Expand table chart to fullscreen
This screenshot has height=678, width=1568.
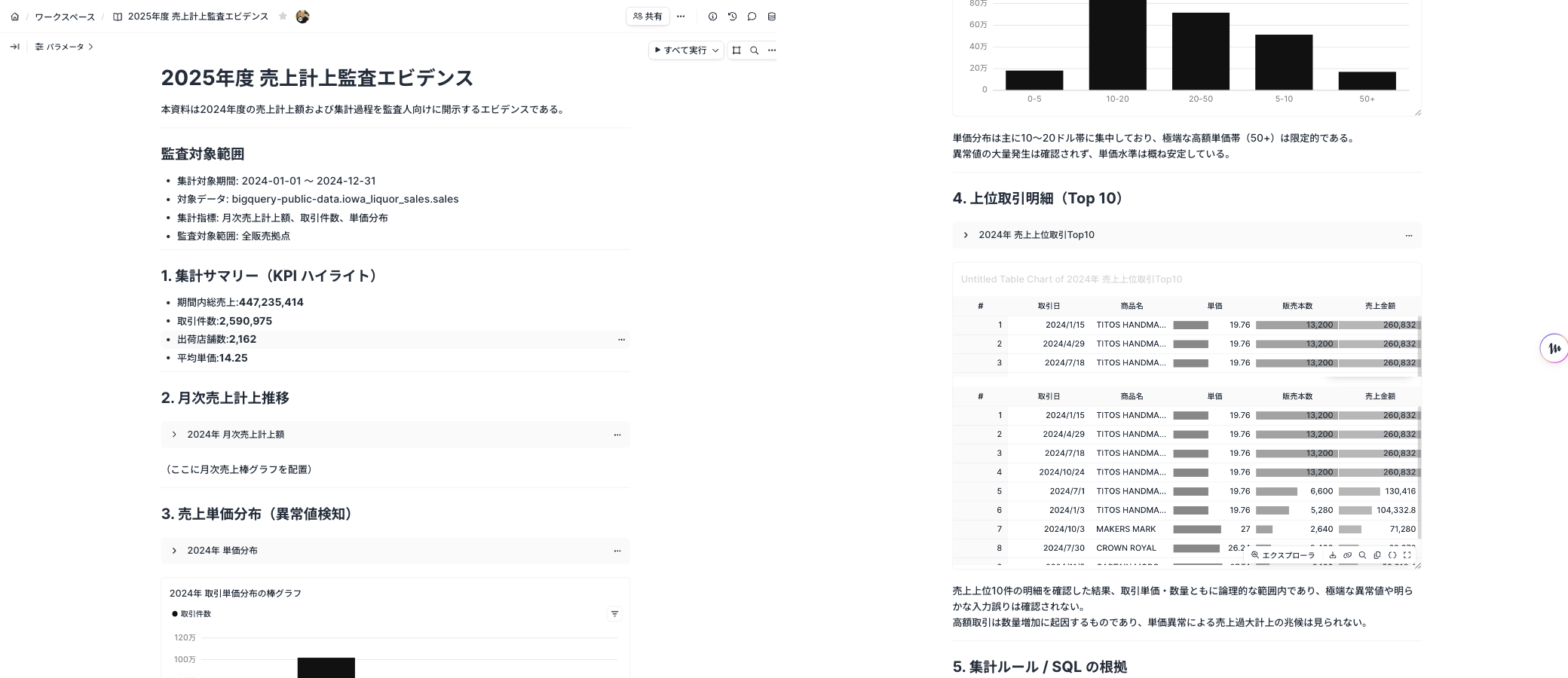pyautogui.click(x=1407, y=555)
